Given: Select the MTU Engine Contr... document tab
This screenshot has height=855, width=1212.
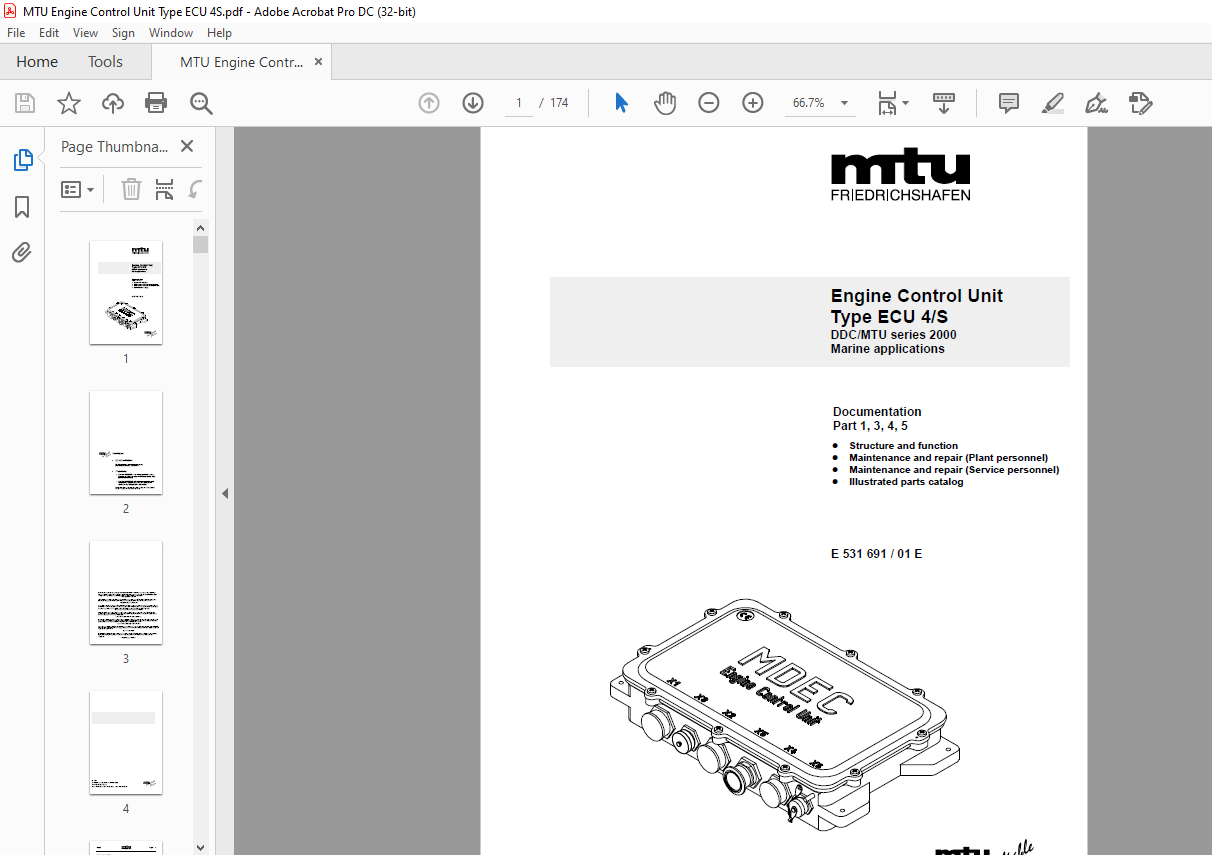Looking at the screenshot, I should pos(241,62).
